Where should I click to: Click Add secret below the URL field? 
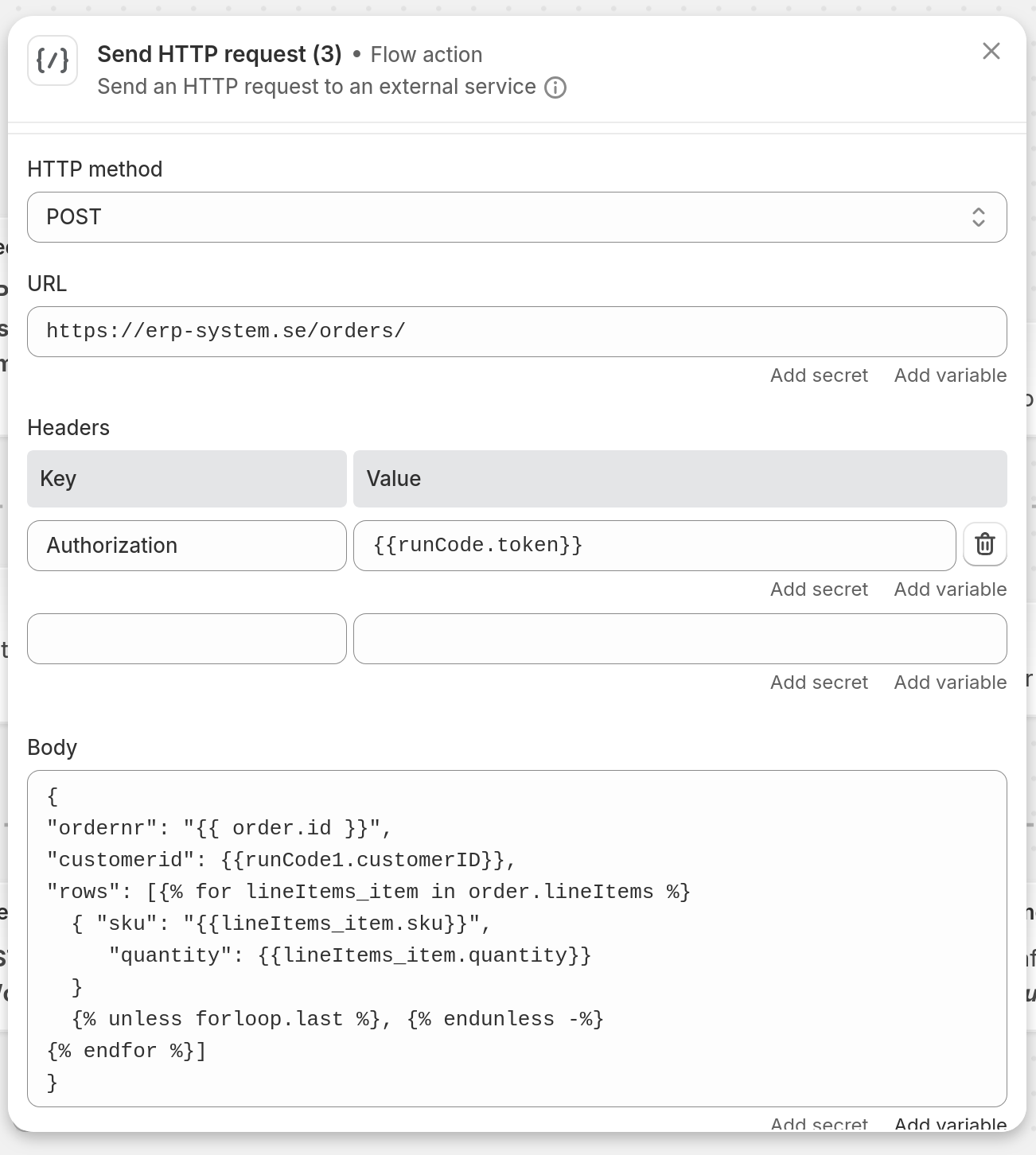819,375
